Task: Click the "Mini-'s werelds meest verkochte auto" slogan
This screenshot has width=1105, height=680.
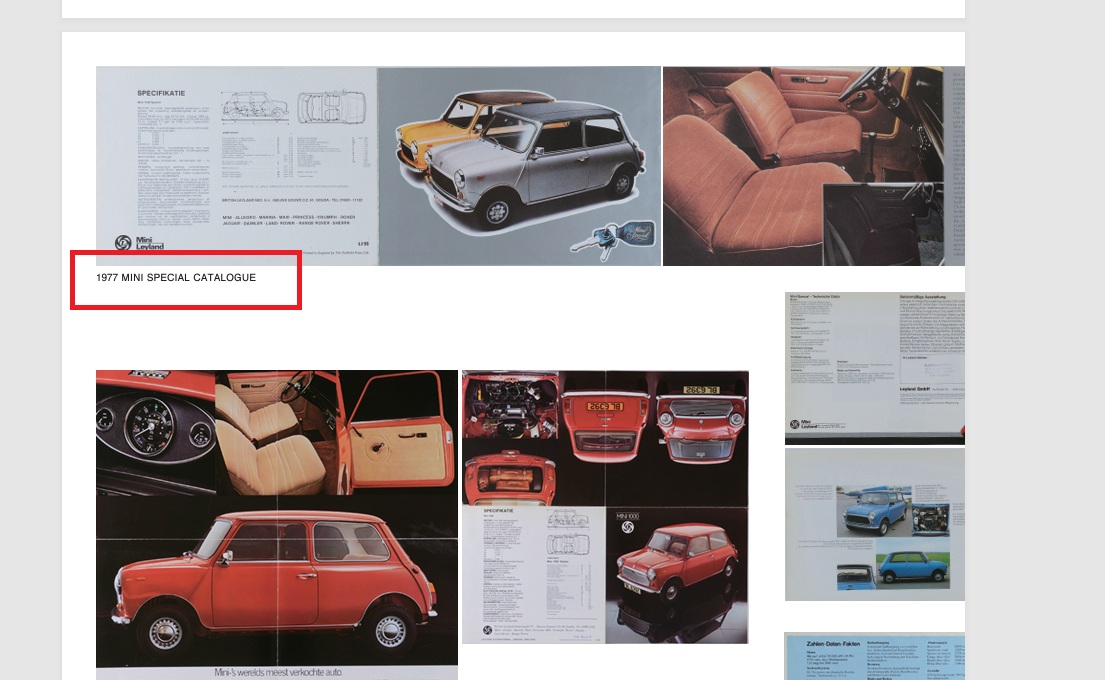Action: coord(277,672)
